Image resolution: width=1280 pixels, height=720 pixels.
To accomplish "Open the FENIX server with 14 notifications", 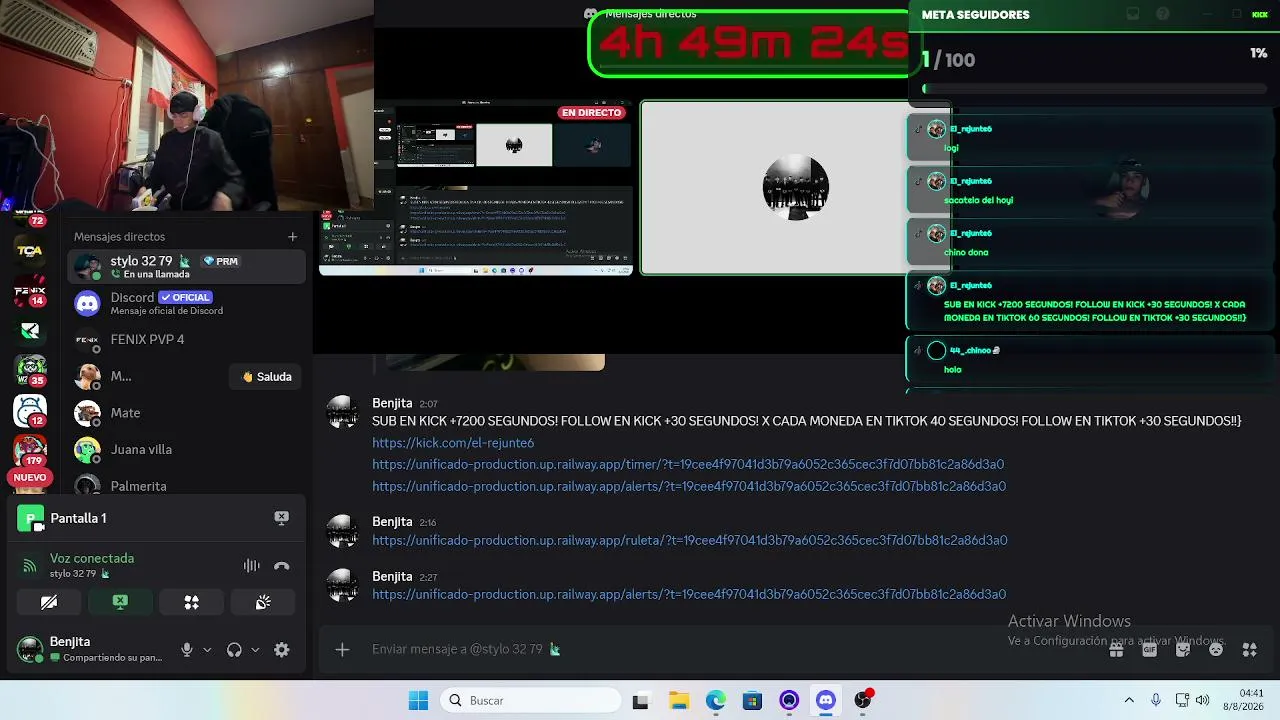I will point(30,293).
